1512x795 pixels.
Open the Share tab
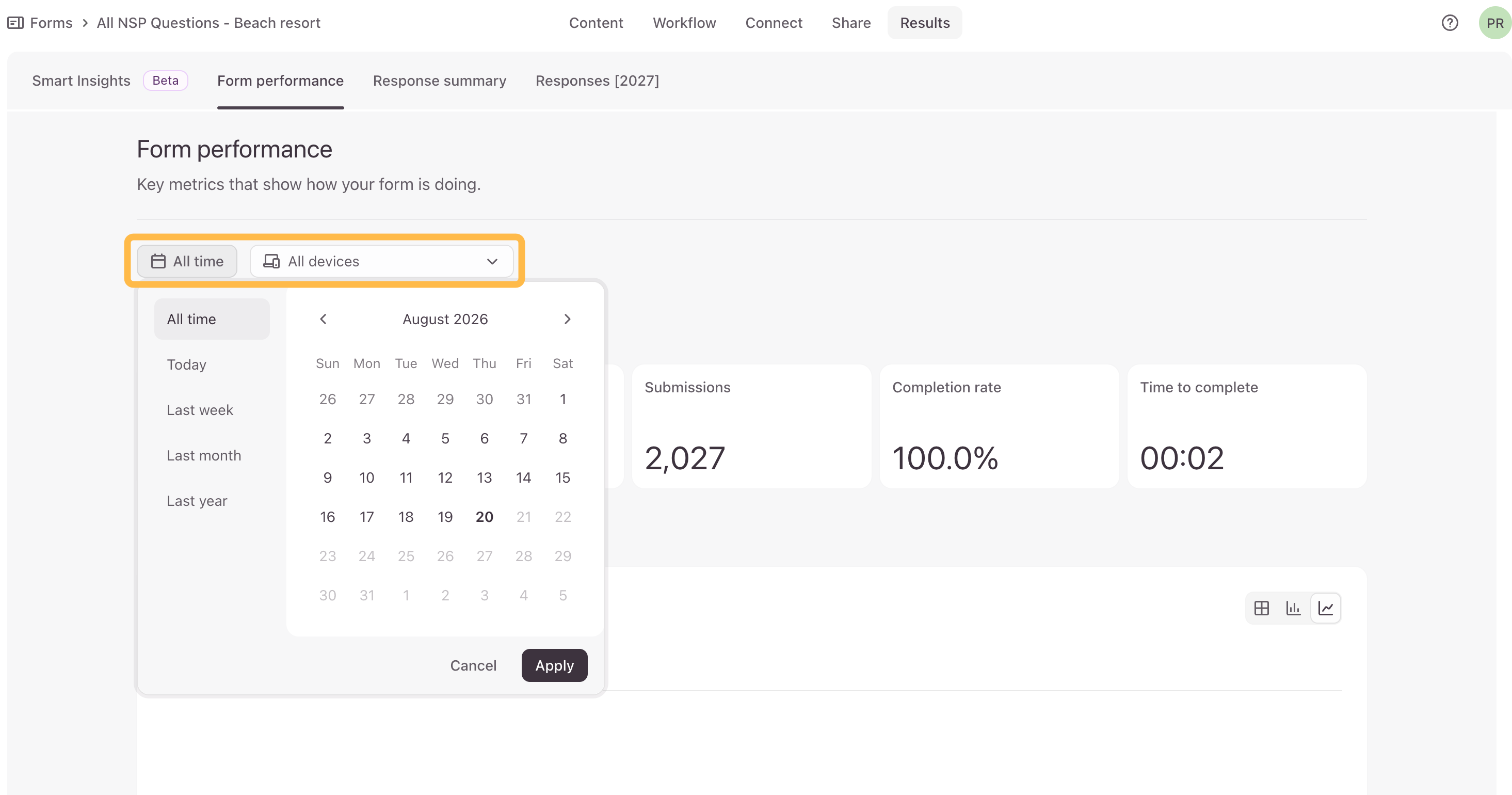(851, 23)
